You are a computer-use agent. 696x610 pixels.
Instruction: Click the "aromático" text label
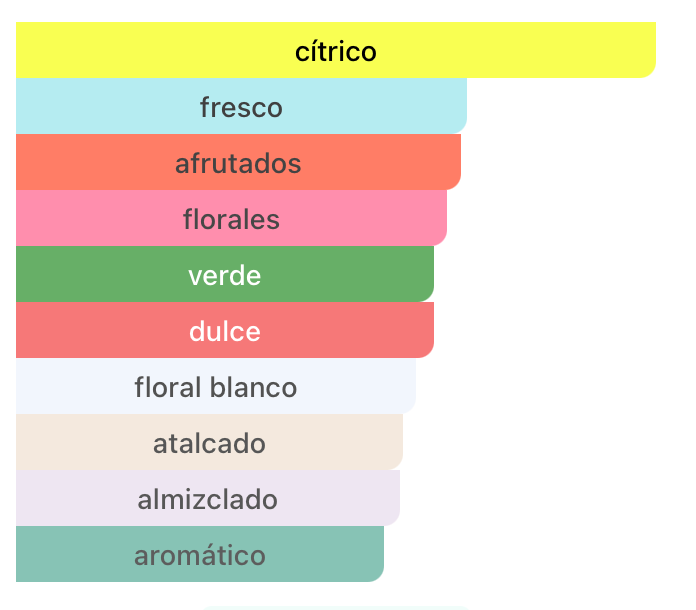point(200,555)
